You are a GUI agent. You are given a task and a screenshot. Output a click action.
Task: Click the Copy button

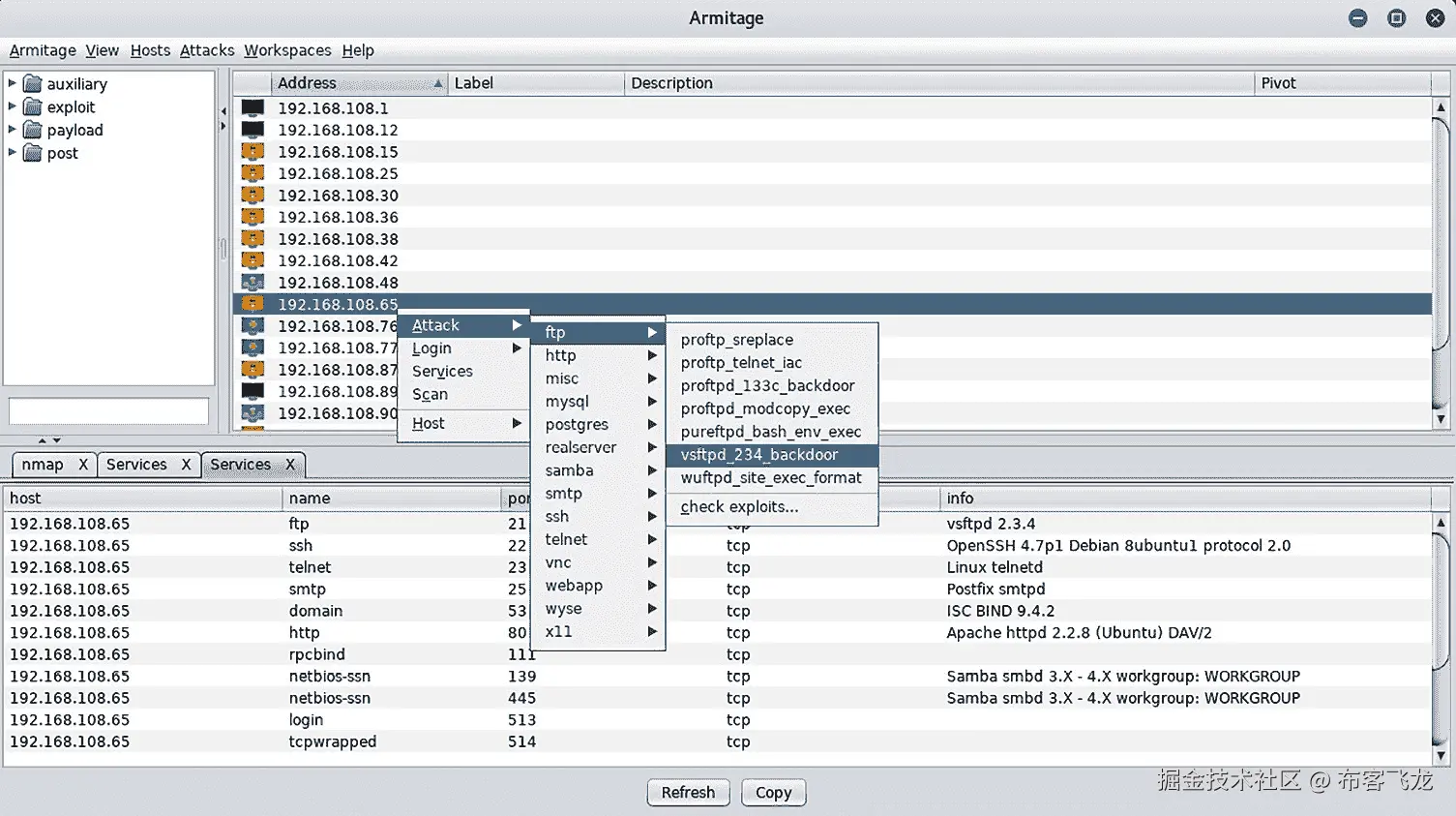773,792
